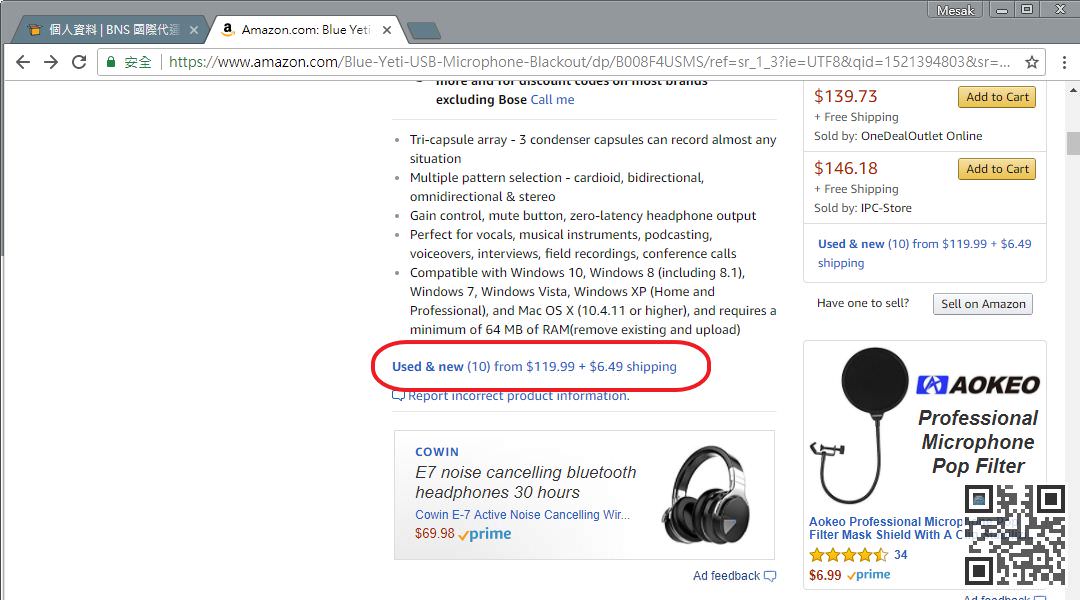Bookmark this page with the star icon
This screenshot has height=600, width=1080.
pos(1032,62)
